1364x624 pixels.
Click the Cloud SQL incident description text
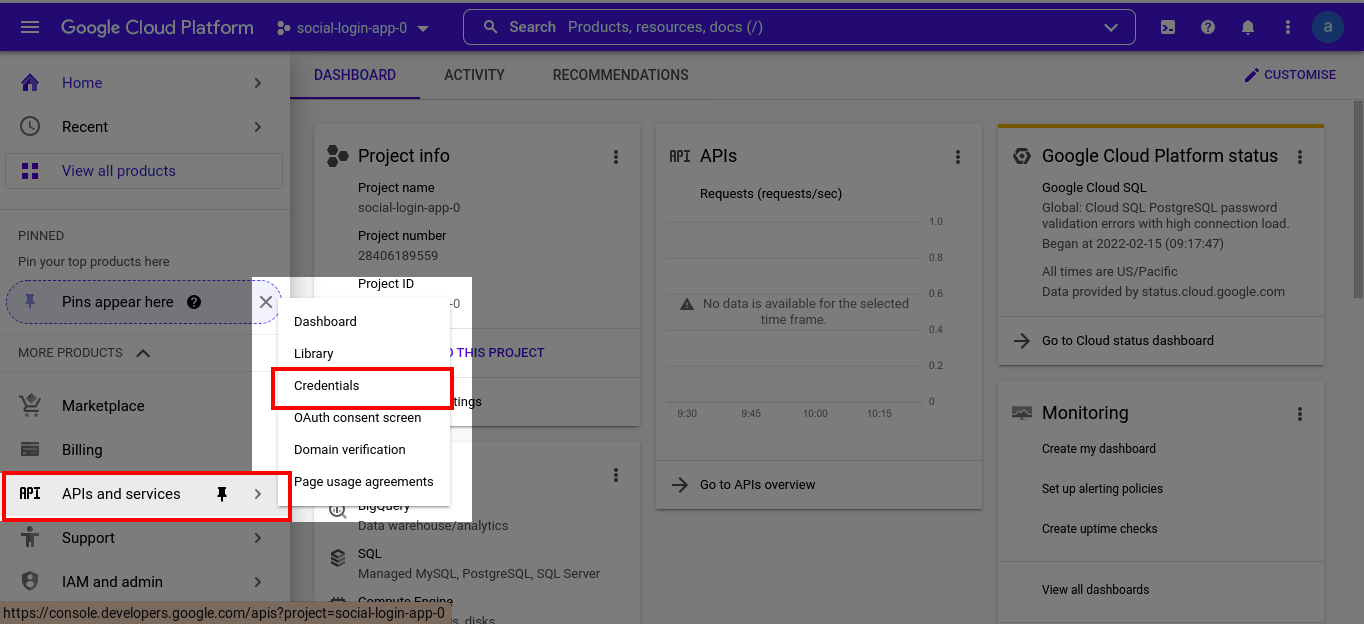[1165, 216]
